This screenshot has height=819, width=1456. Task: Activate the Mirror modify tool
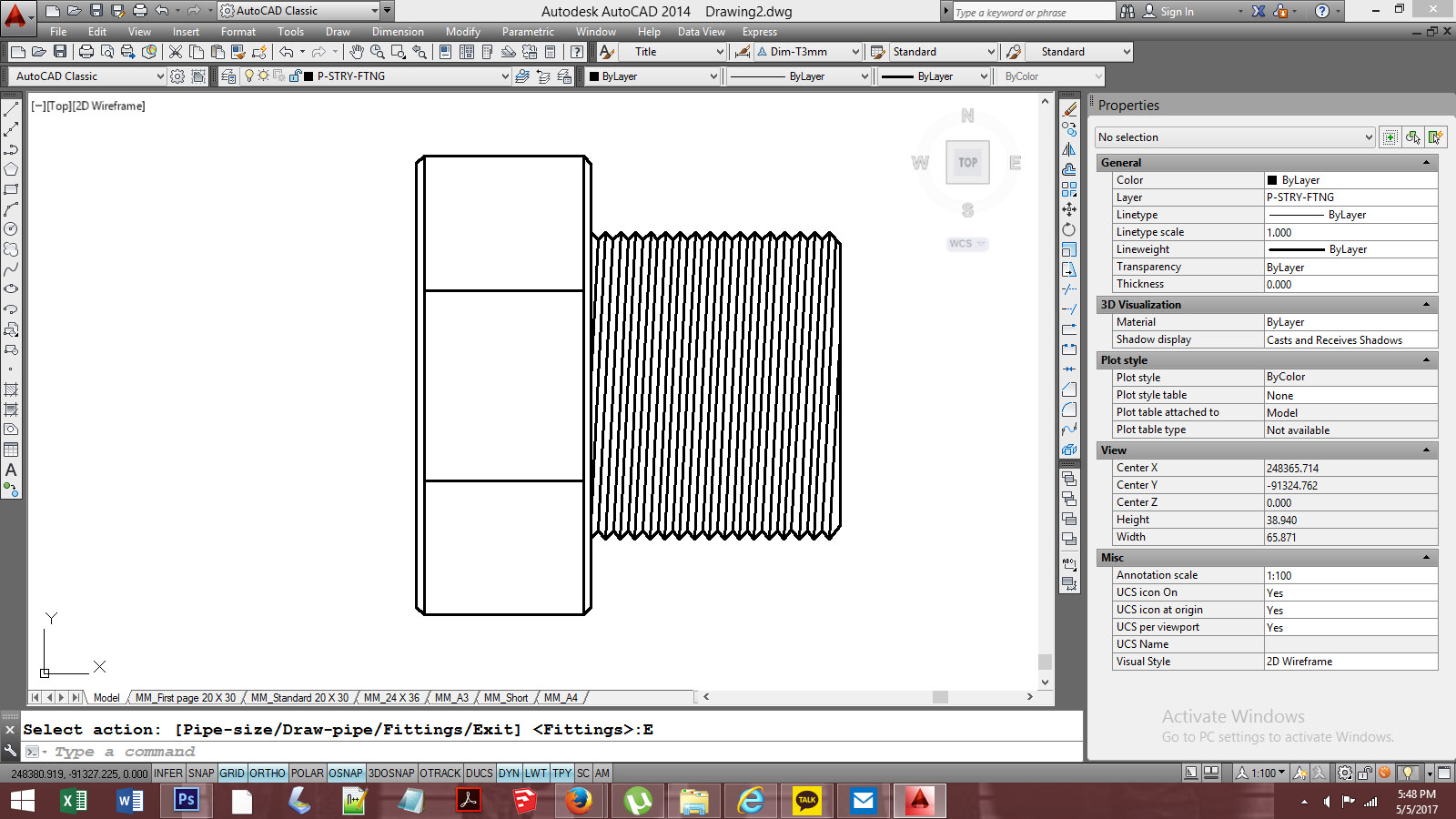click(1069, 149)
